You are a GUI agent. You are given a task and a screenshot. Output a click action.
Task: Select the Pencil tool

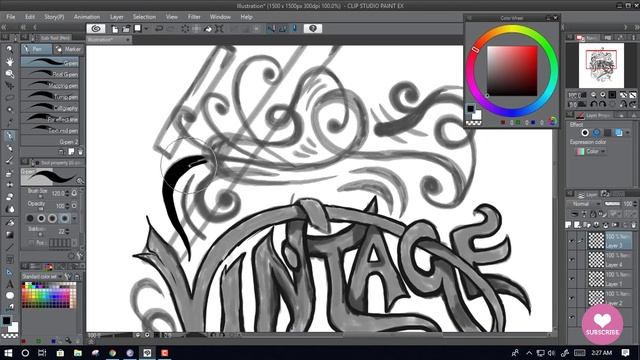pos(9,148)
